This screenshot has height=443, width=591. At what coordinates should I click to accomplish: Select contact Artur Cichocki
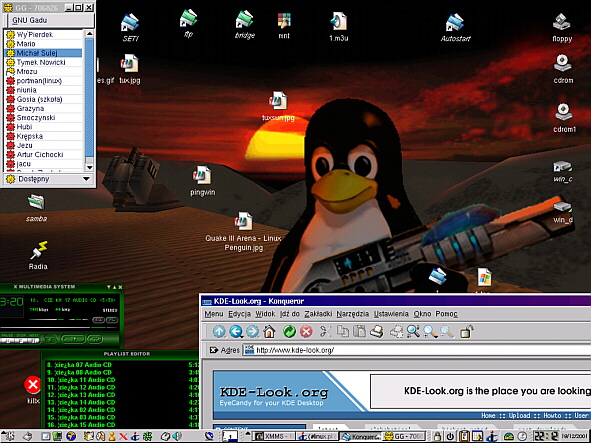(43, 155)
